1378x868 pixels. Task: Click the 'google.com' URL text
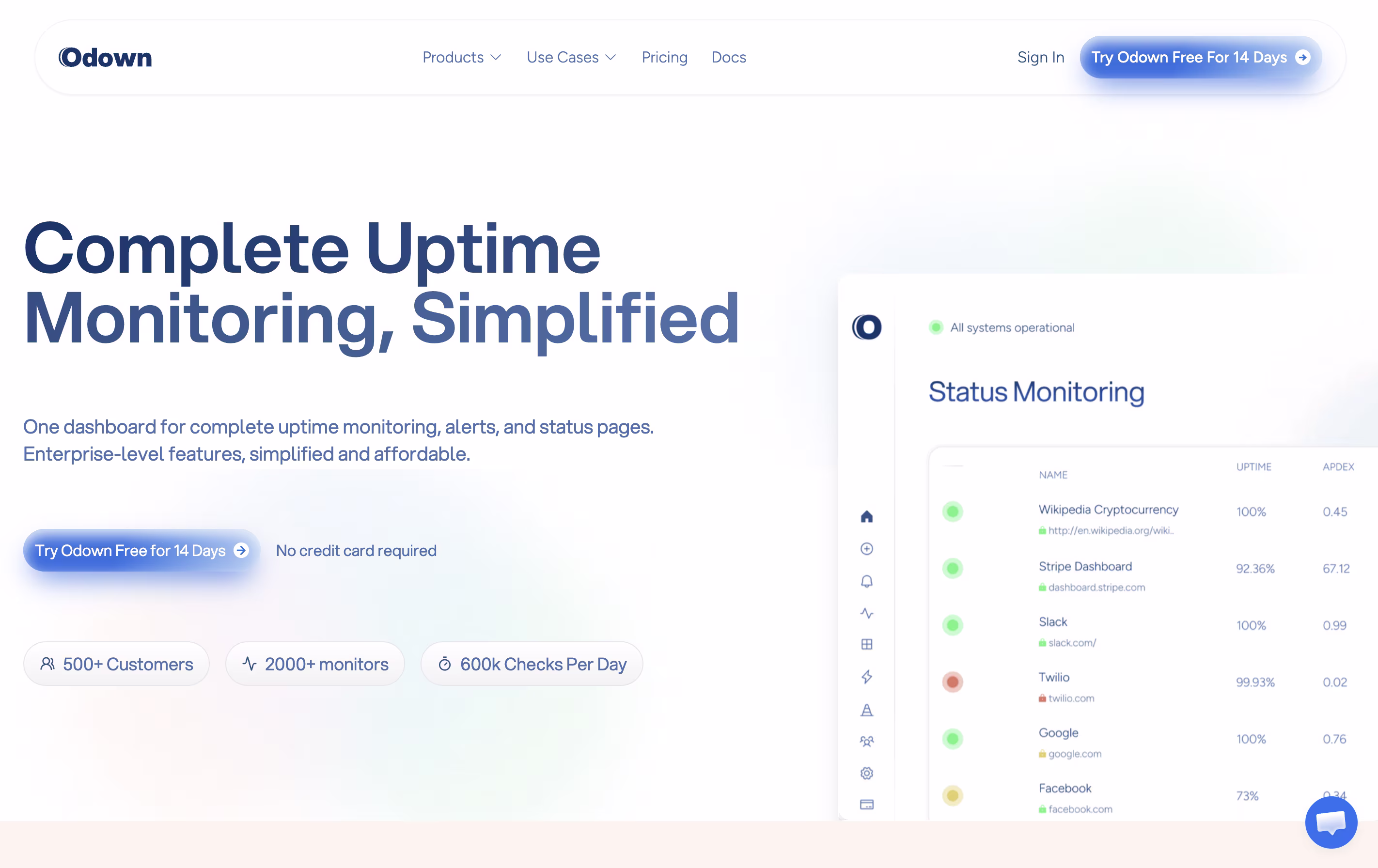[x=1075, y=754]
